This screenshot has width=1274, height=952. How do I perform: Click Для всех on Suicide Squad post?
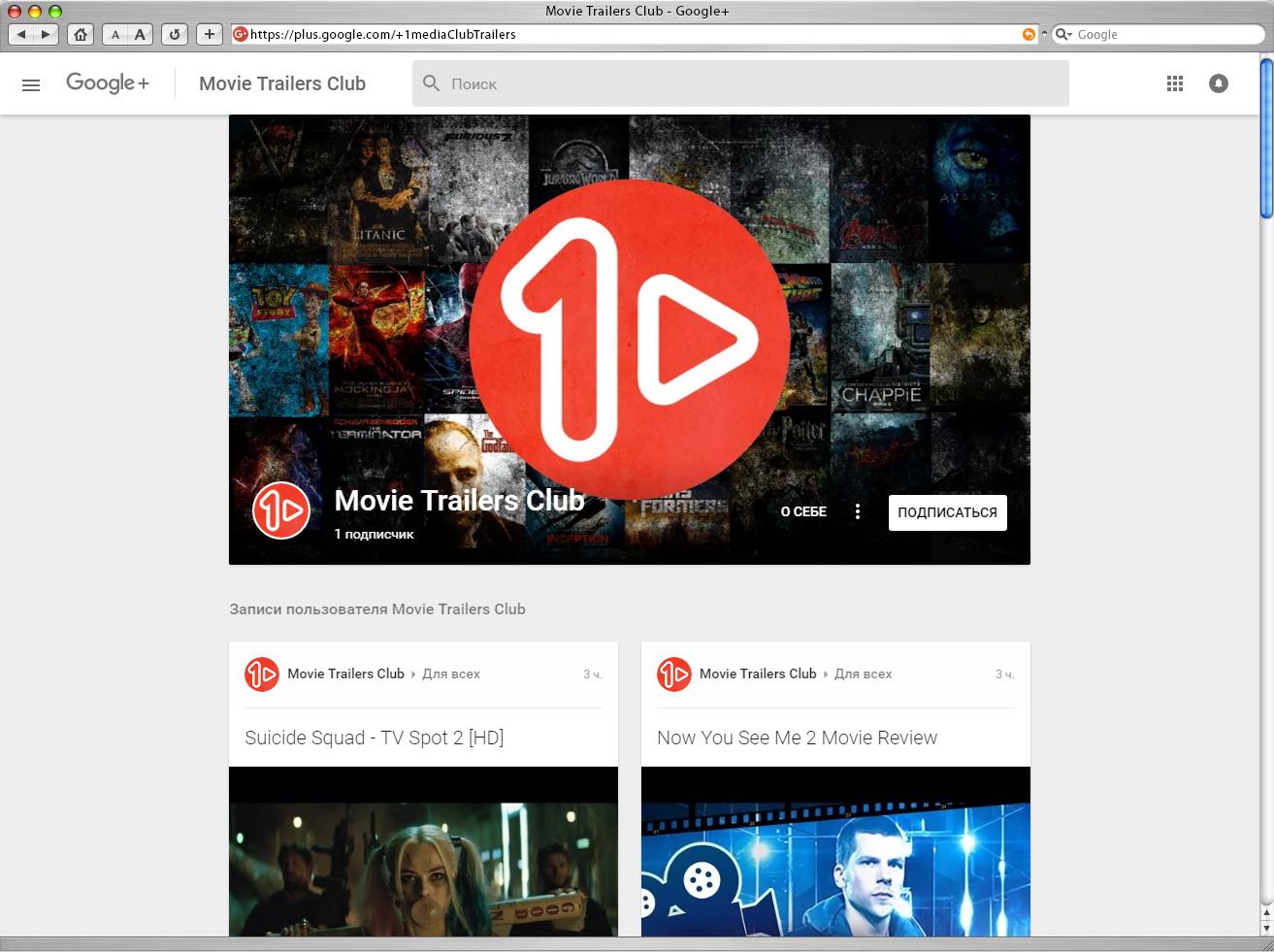(451, 673)
